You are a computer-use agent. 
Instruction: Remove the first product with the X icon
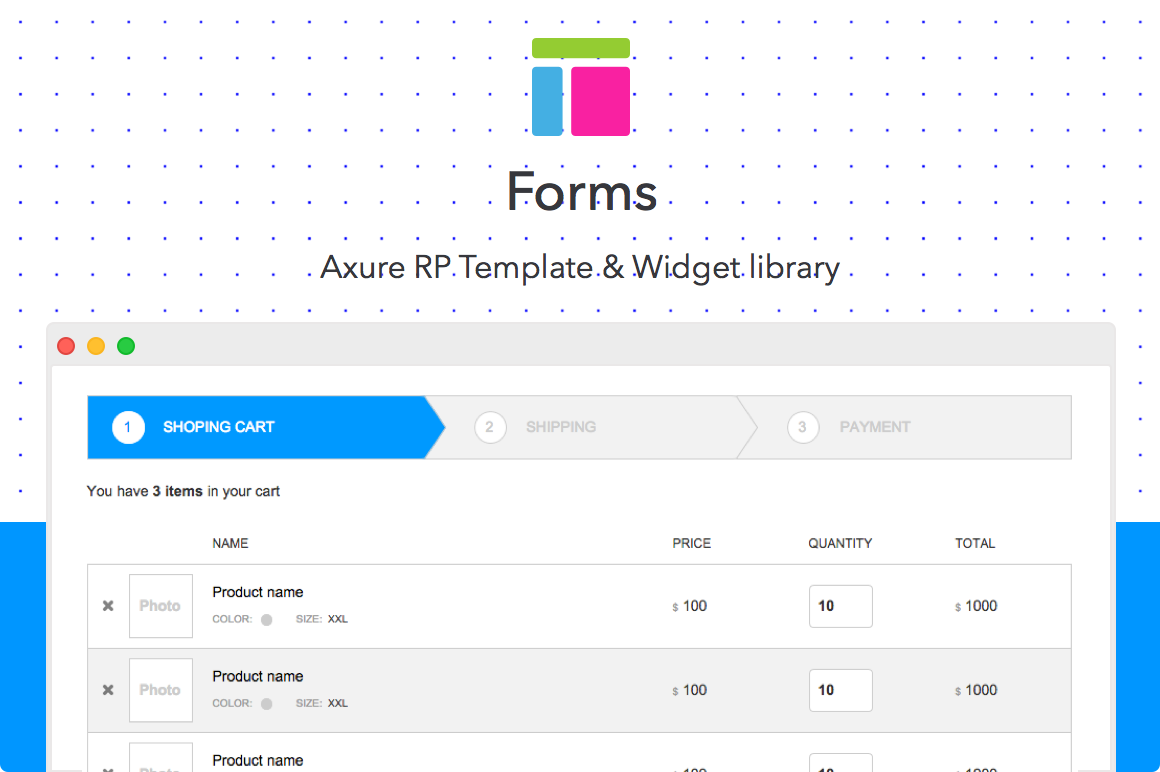(108, 606)
